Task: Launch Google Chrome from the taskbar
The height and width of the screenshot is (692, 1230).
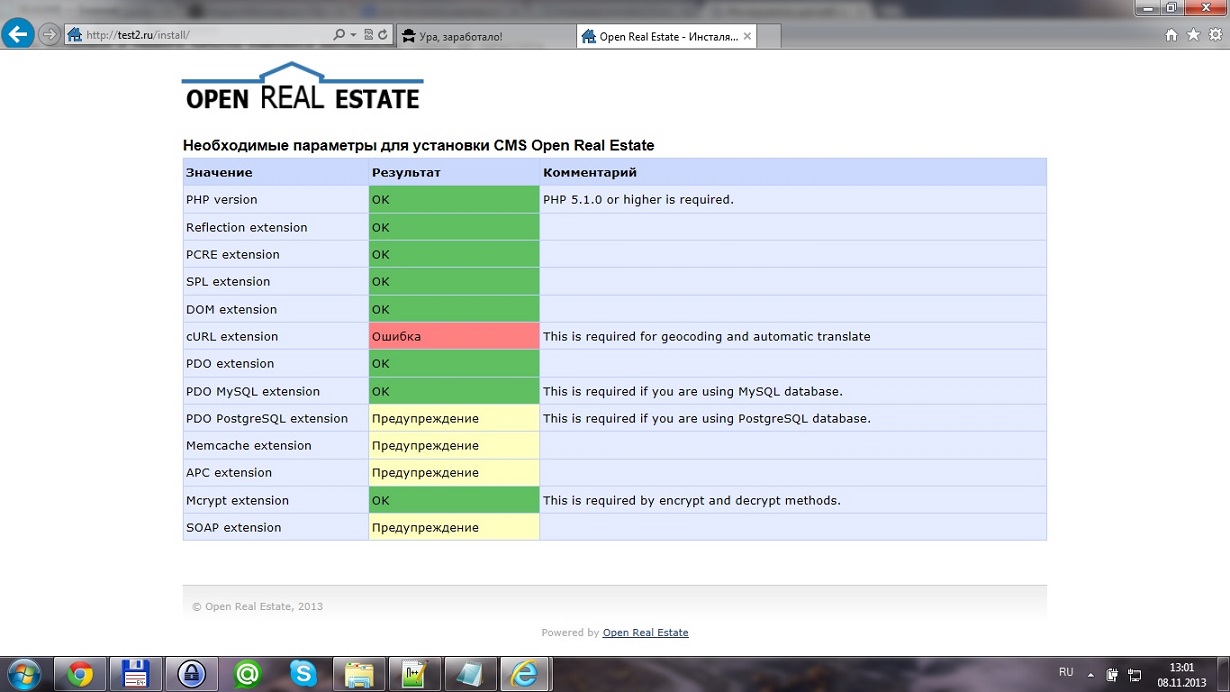Action: point(80,674)
